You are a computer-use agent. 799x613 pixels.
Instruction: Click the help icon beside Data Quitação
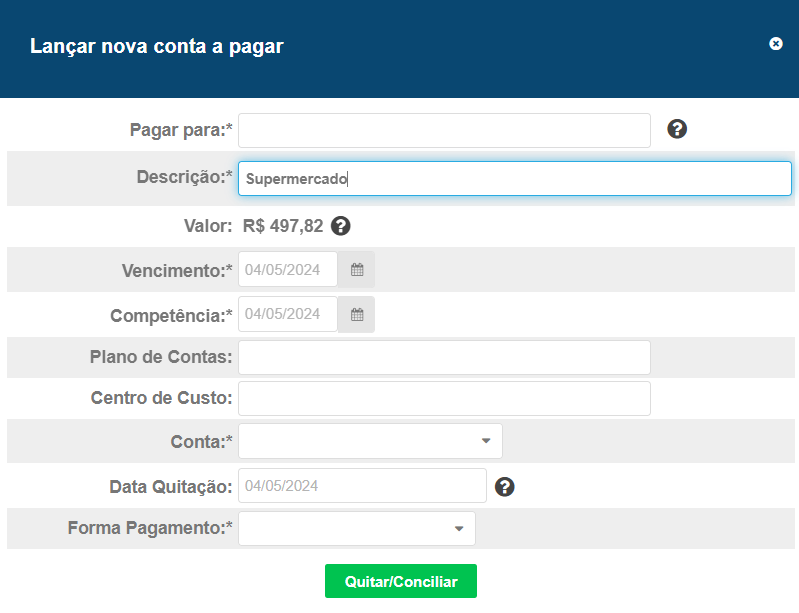tap(505, 487)
